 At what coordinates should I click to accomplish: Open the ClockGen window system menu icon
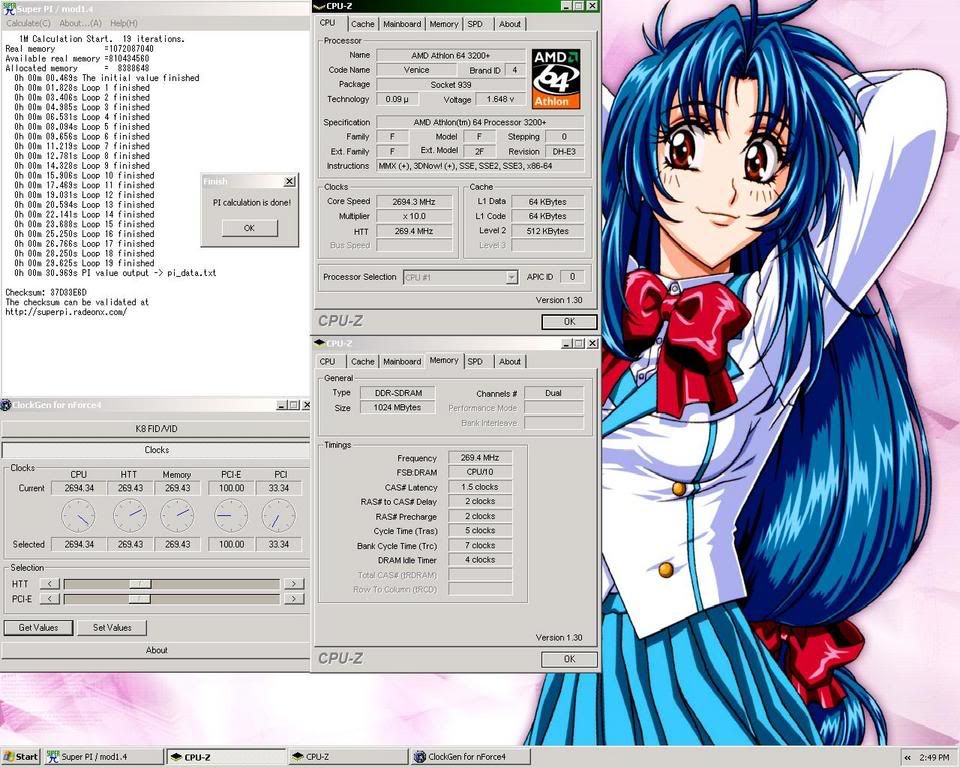point(8,404)
